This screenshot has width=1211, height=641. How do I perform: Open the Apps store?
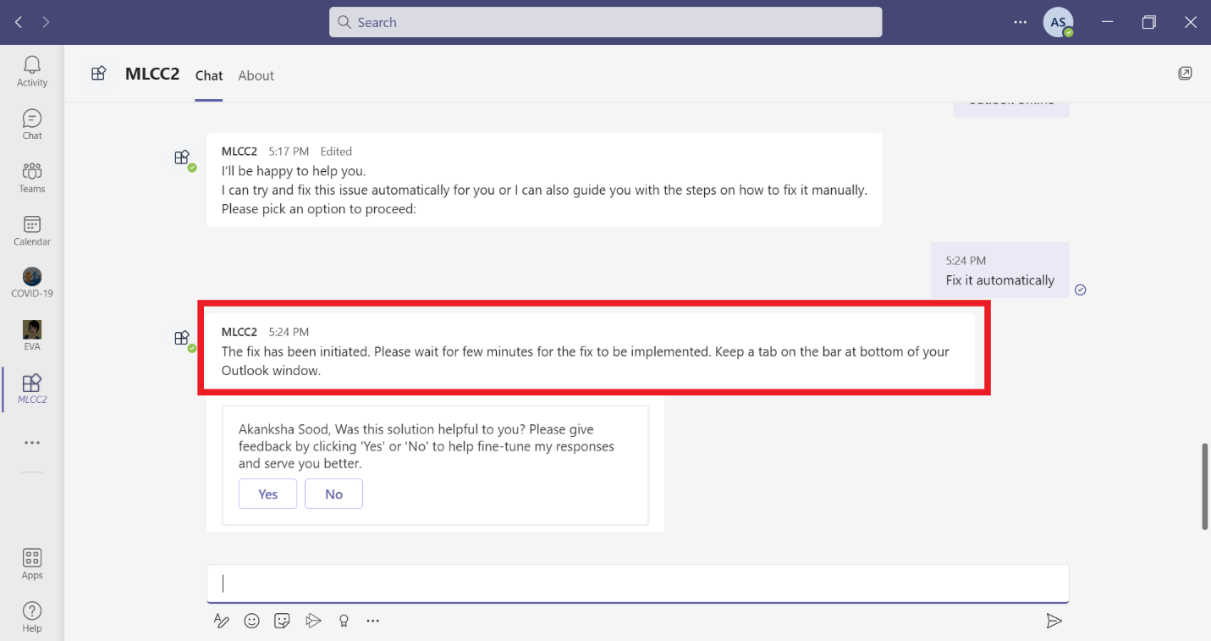click(x=31, y=562)
